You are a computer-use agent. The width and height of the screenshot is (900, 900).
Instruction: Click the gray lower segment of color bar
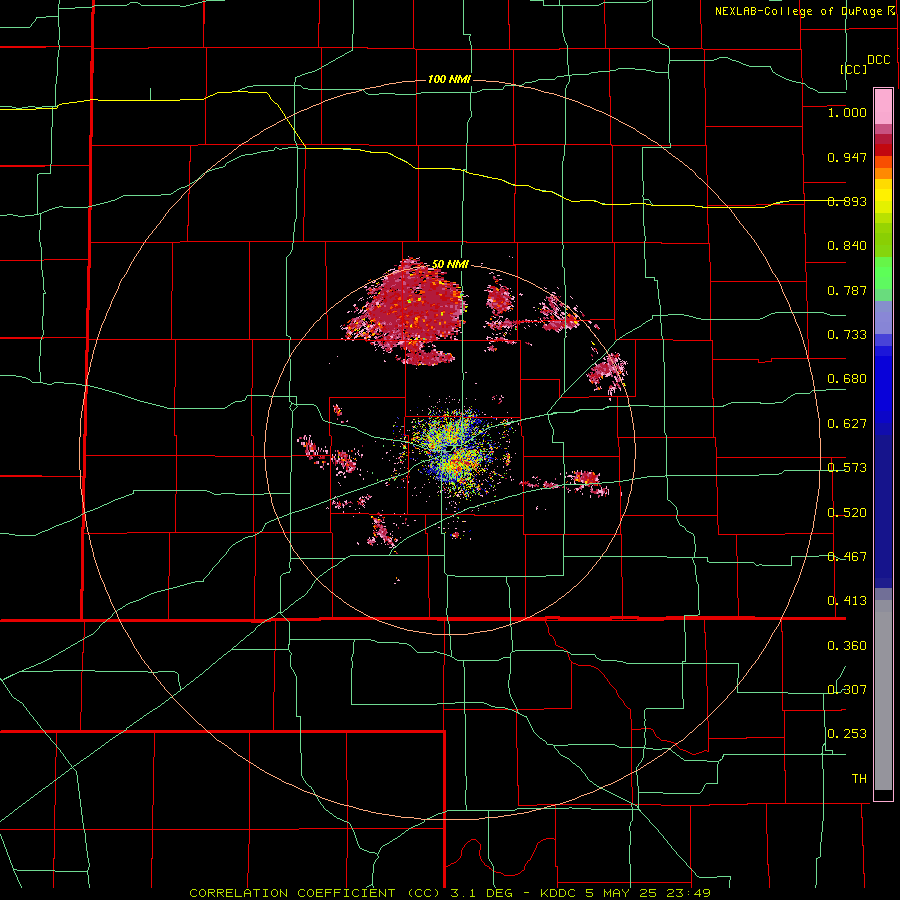pos(883,695)
